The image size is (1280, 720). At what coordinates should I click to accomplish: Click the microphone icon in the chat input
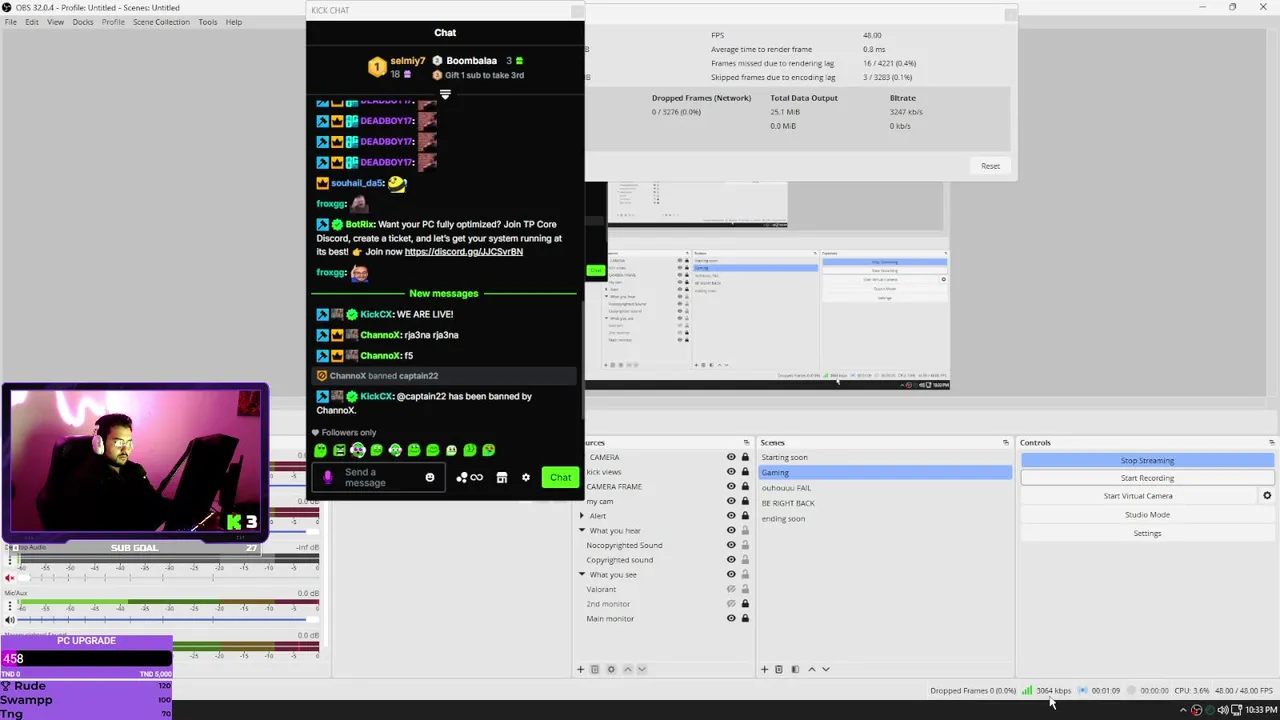tap(328, 478)
